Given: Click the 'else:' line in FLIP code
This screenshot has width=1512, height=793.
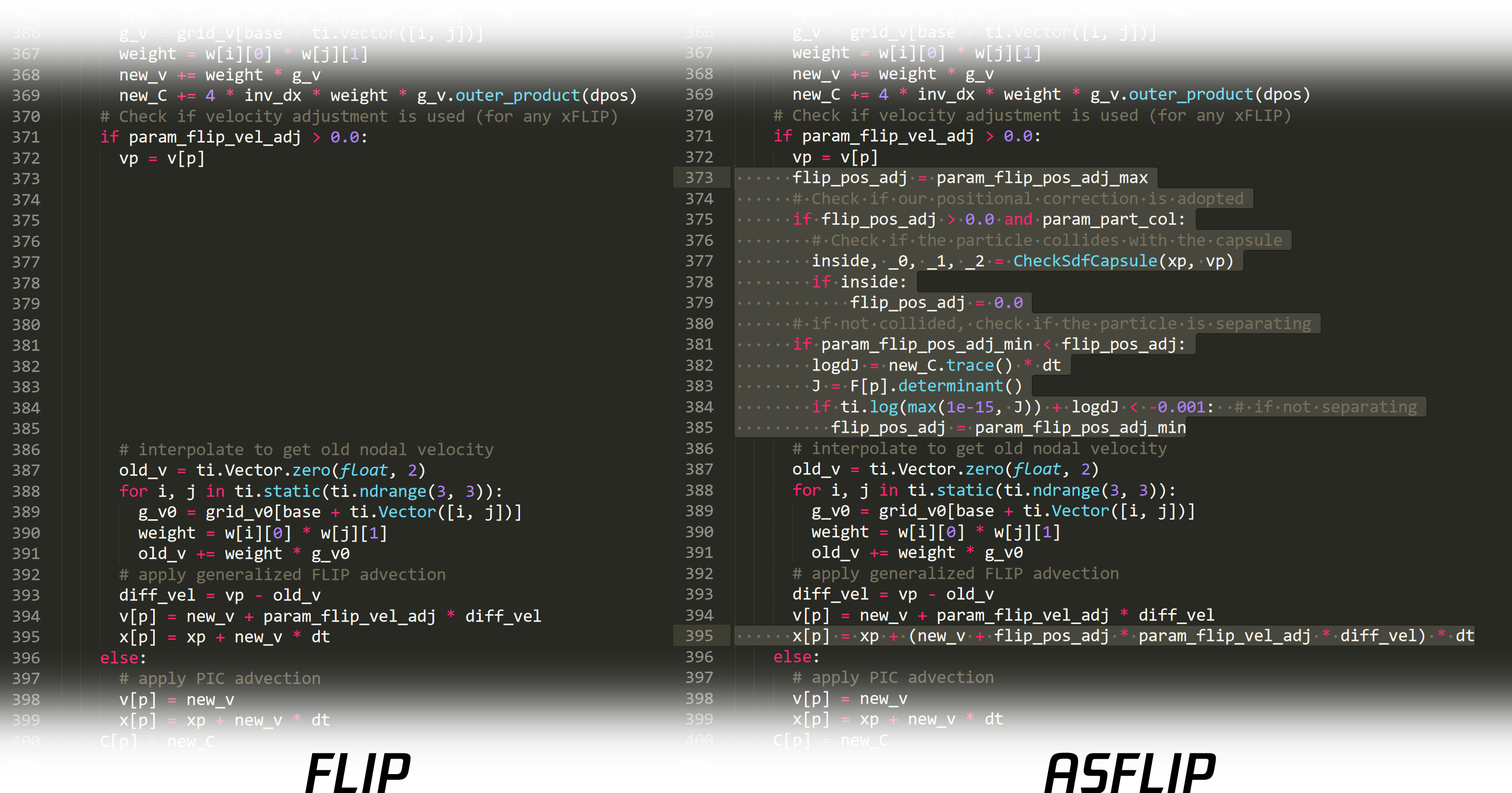Looking at the screenshot, I should pyautogui.click(x=123, y=658).
